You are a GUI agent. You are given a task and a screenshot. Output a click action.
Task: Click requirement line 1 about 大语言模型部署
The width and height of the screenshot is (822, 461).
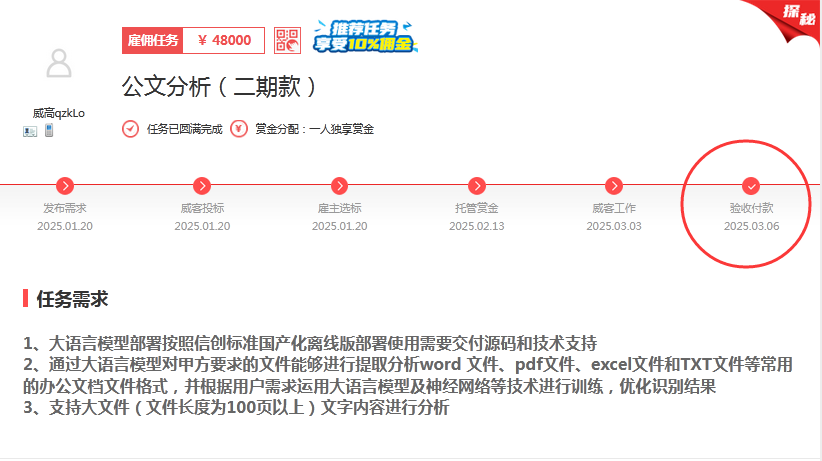tap(310, 344)
